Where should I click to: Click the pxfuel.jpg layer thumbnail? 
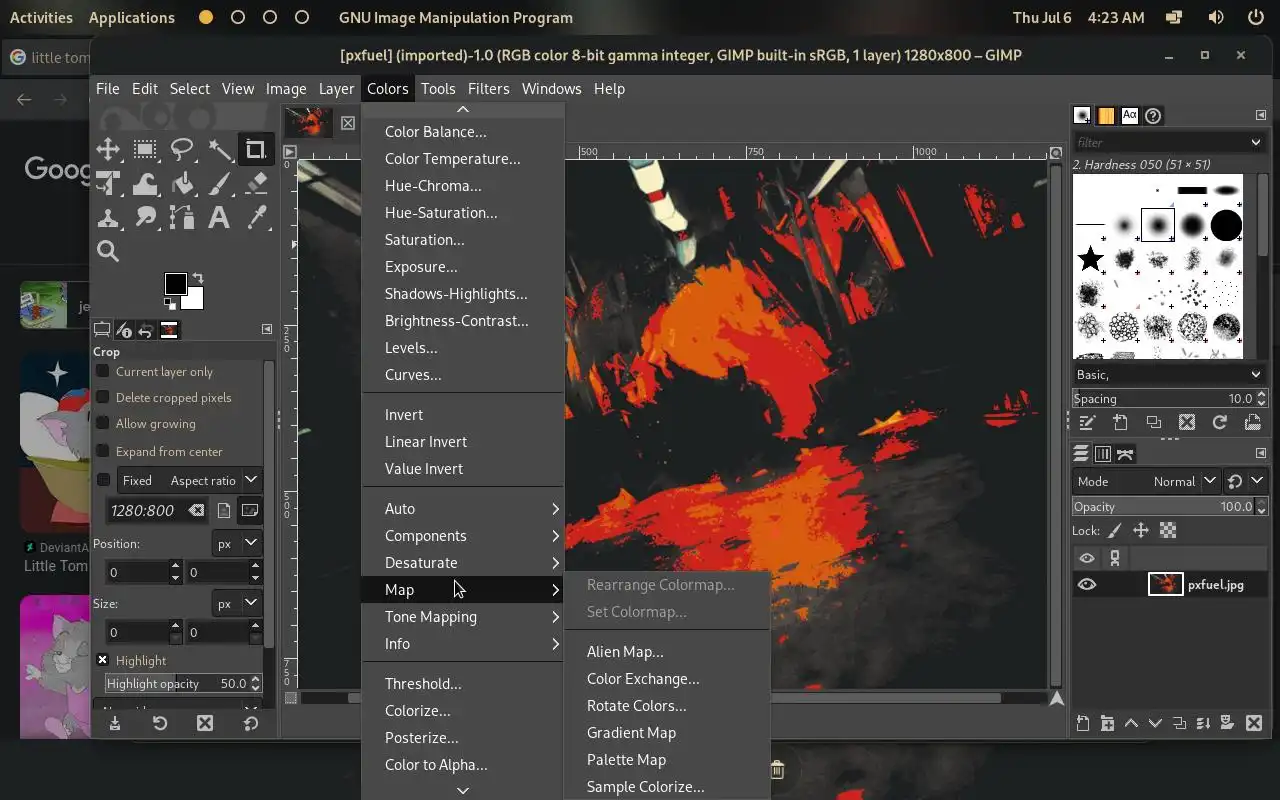point(1166,585)
